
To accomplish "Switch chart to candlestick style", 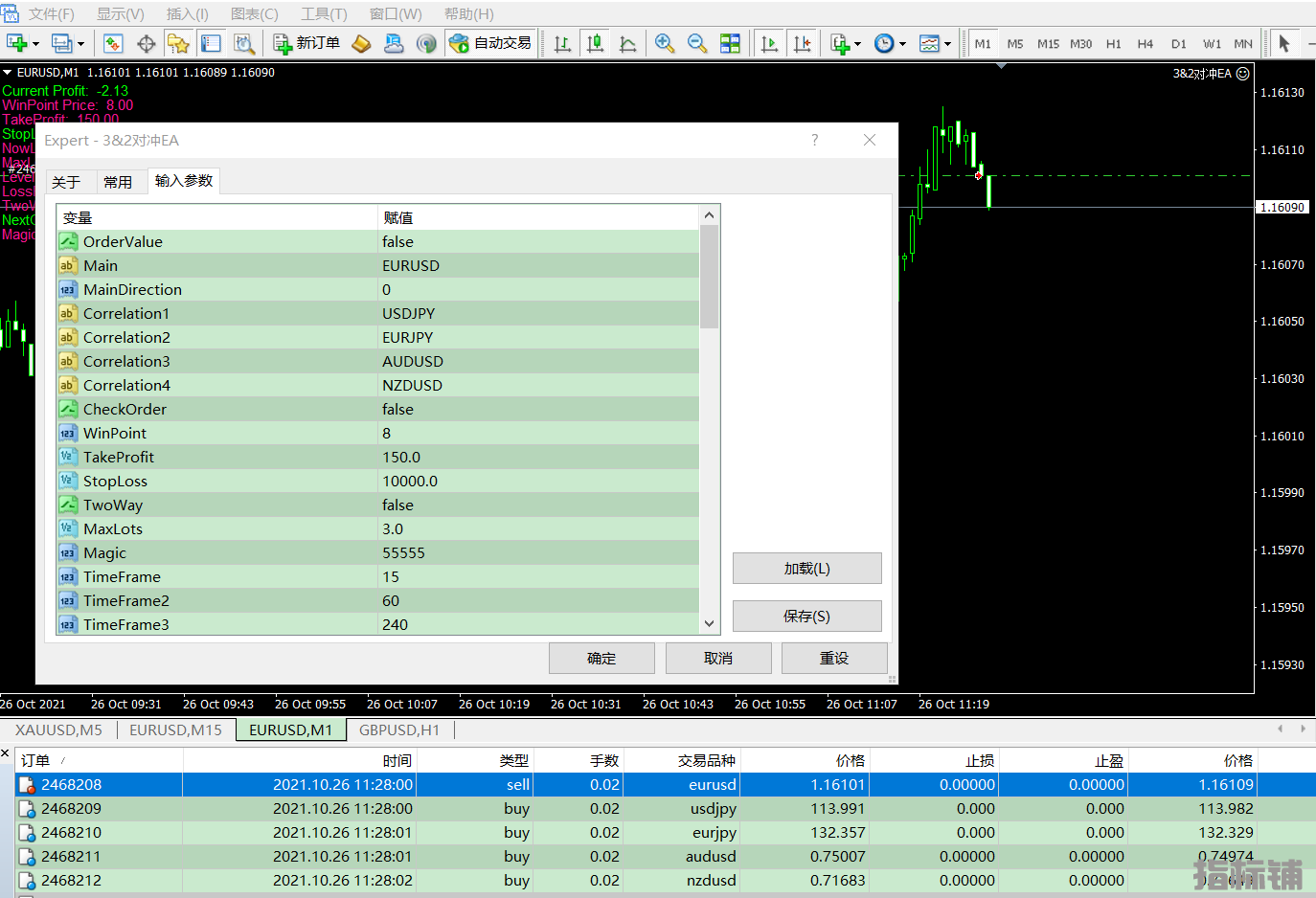I will (x=595, y=43).
